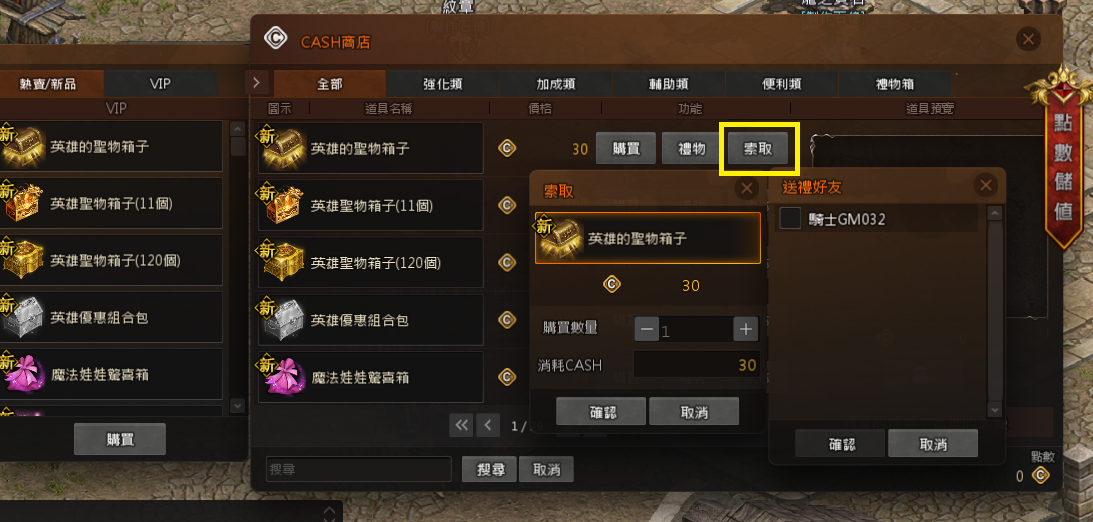Screen dimensions: 1093x522
Task: Go to previous page with left arrow
Action: [x=488, y=424]
